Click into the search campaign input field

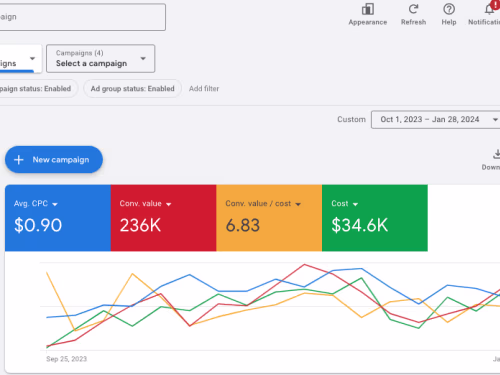(x=82, y=17)
